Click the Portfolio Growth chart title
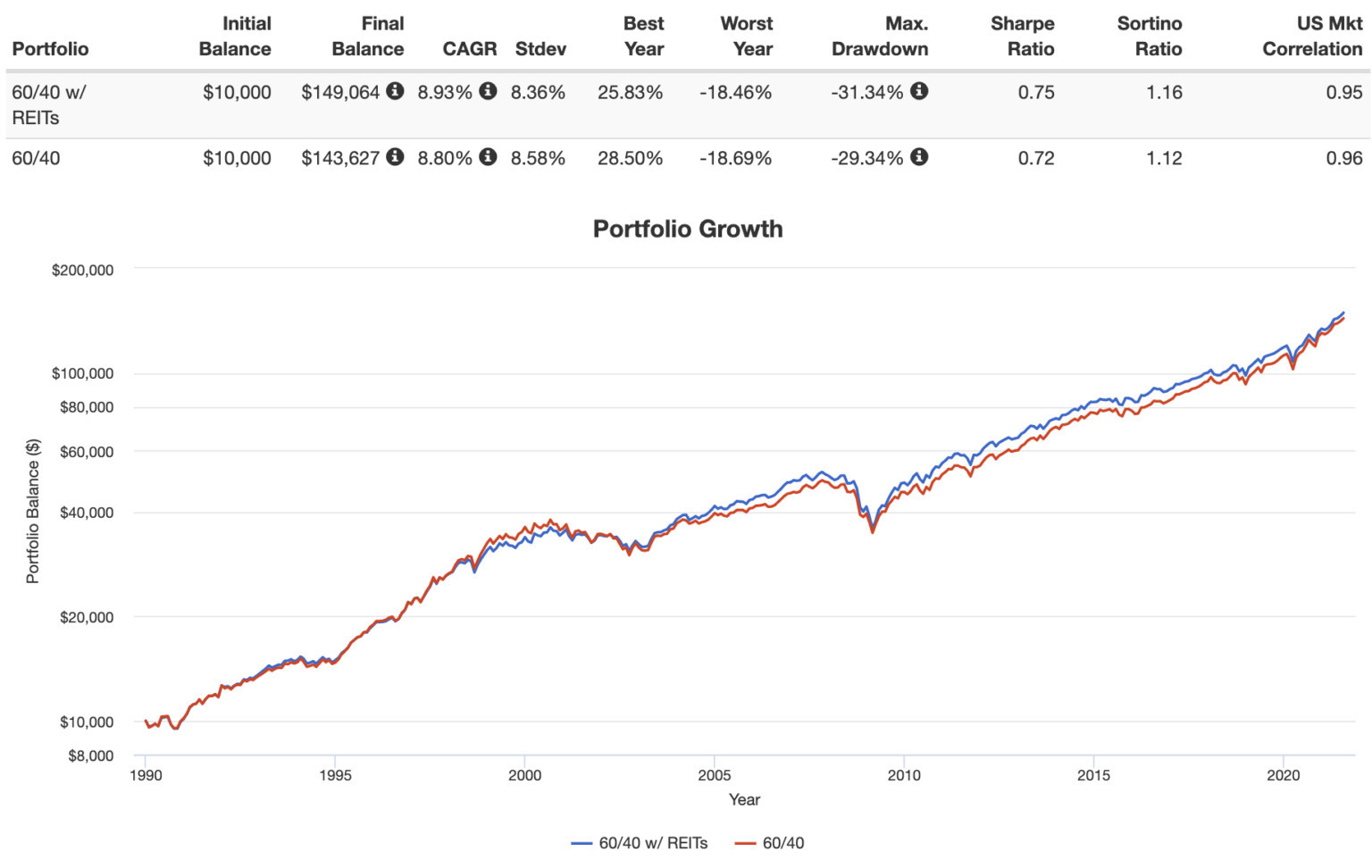The width and height of the screenshot is (1372, 868). pos(688,229)
